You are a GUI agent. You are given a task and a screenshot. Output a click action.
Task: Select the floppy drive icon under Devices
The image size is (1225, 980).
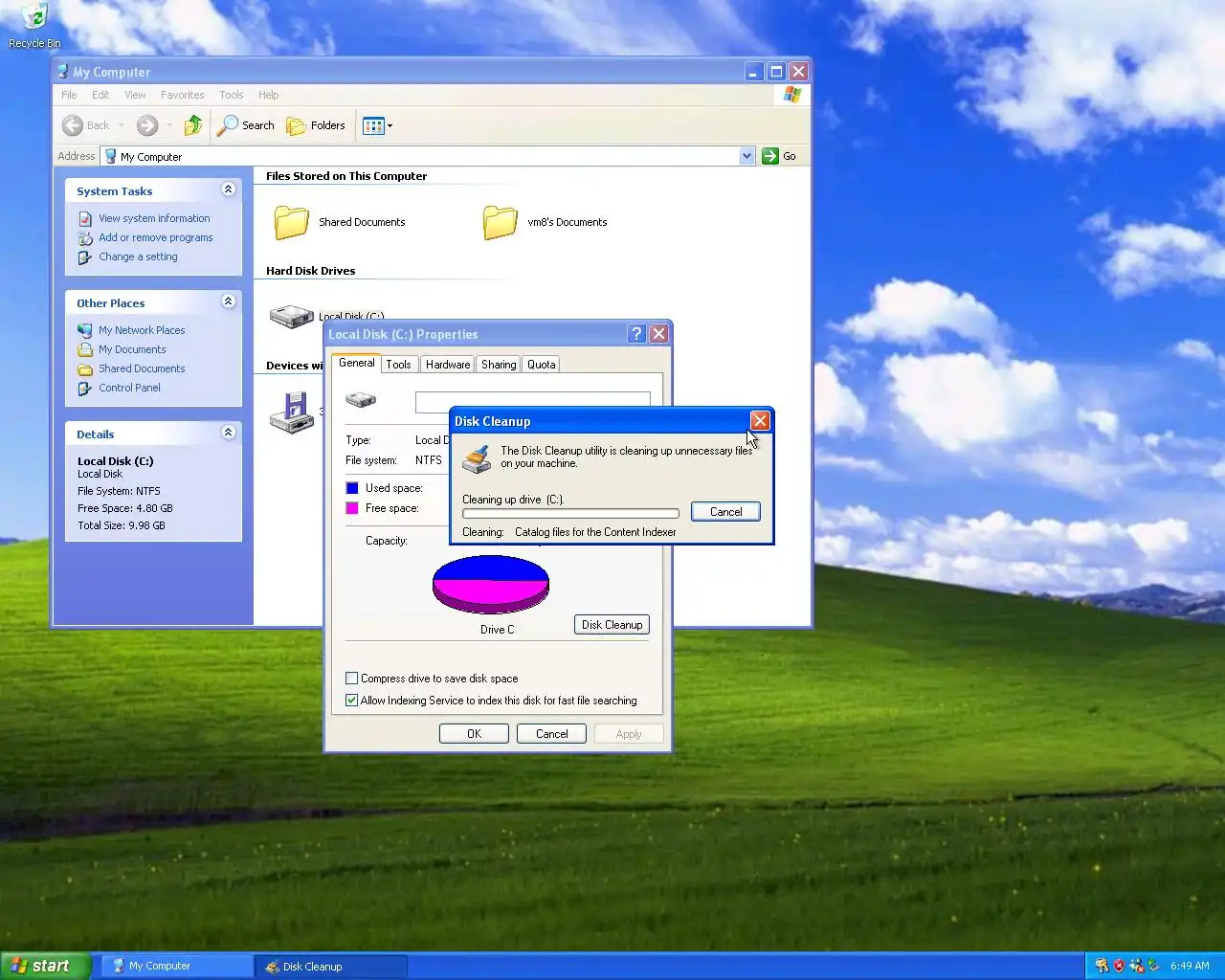(292, 412)
